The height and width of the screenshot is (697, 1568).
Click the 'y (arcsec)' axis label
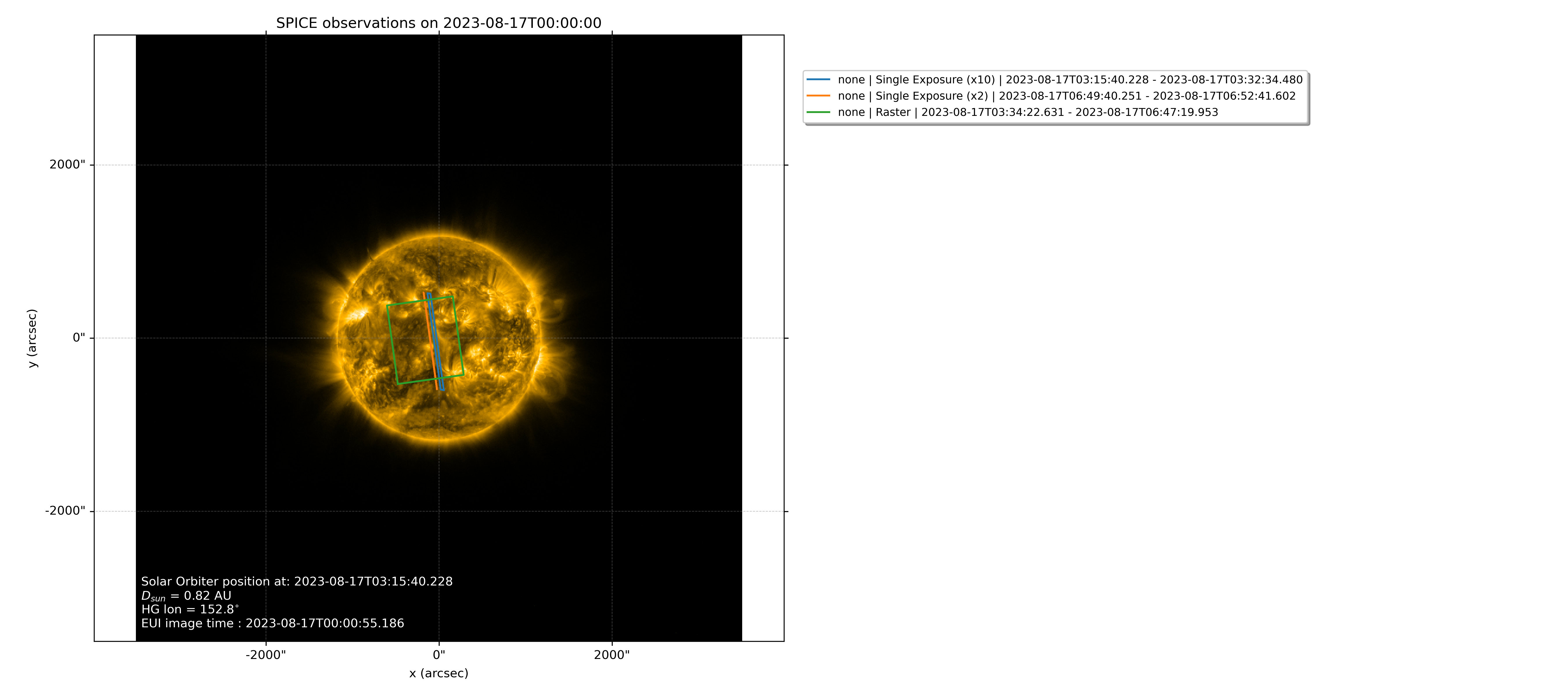click(32, 338)
